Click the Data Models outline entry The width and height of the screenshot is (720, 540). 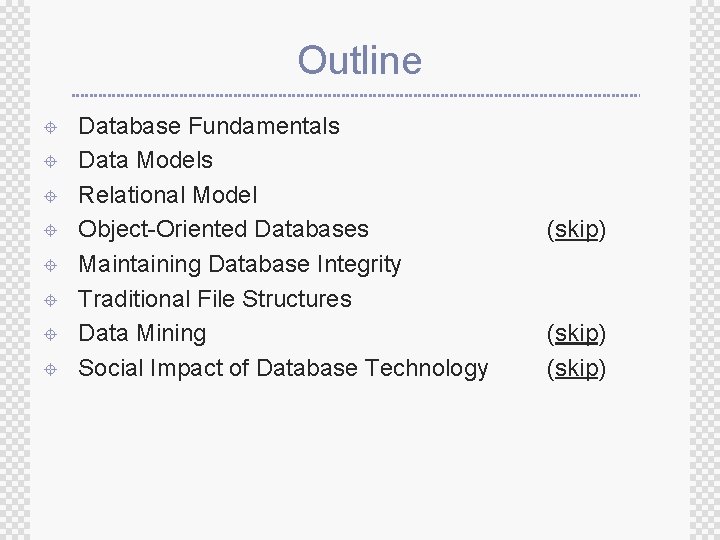tap(145, 160)
